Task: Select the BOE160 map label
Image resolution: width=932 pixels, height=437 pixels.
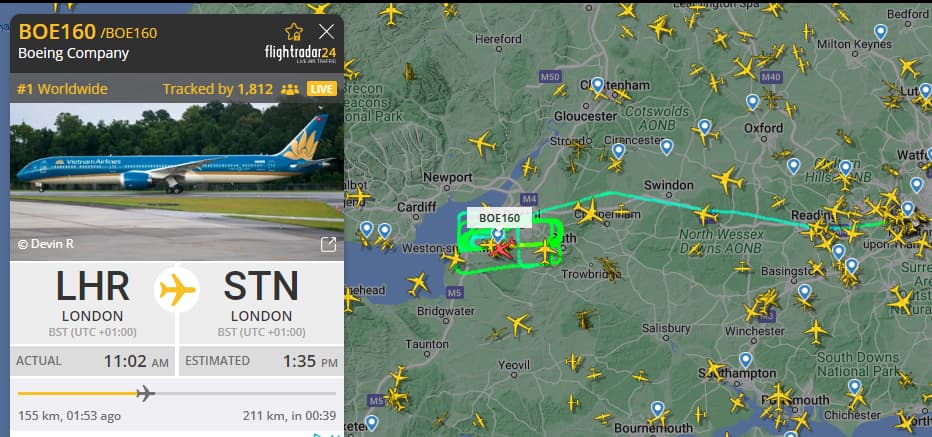Action: click(x=499, y=218)
